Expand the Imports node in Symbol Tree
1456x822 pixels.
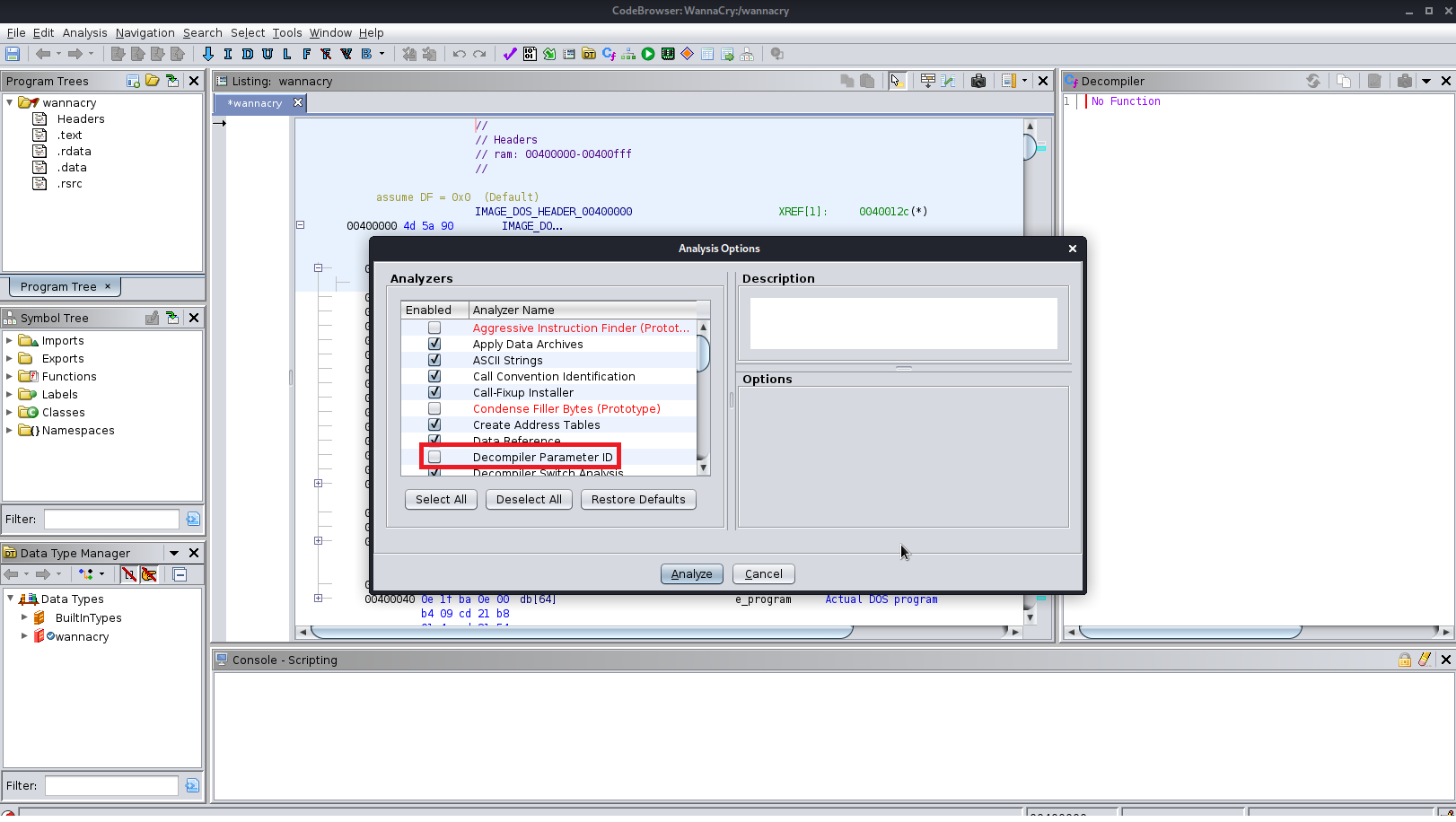click(9, 340)
